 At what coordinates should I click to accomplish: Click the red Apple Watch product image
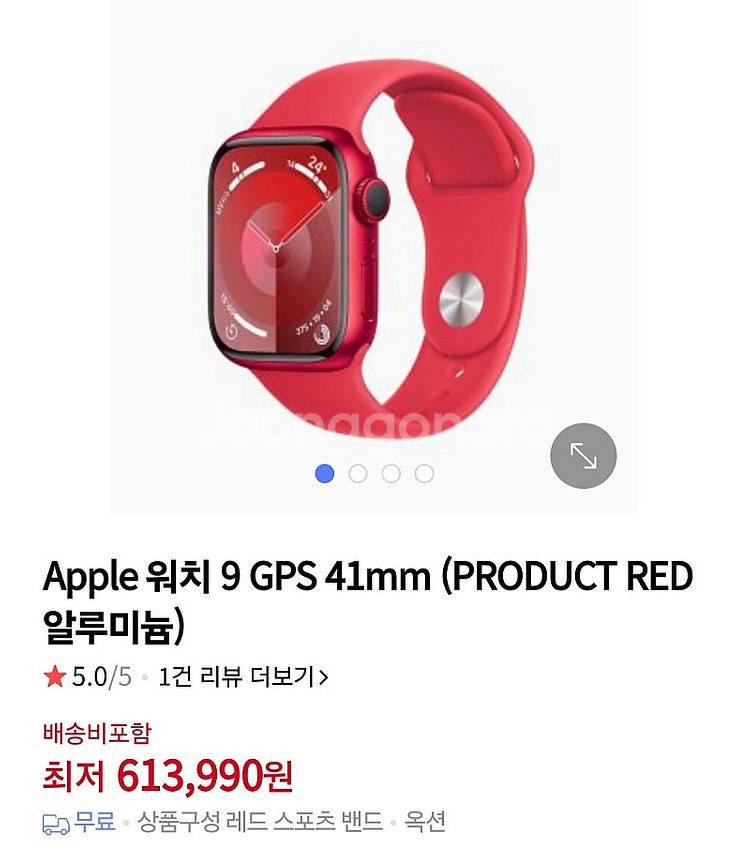tap(371, 248)
